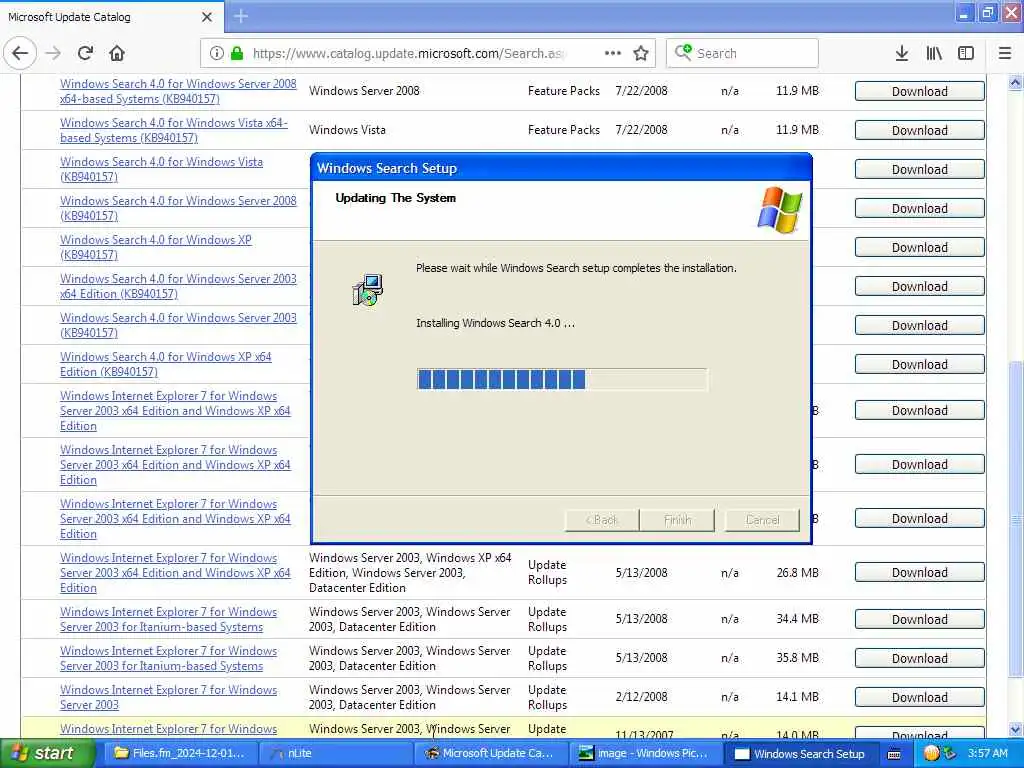Download the 26.8 MB Internet Explorer 7 rollup

tap(920, 573)
